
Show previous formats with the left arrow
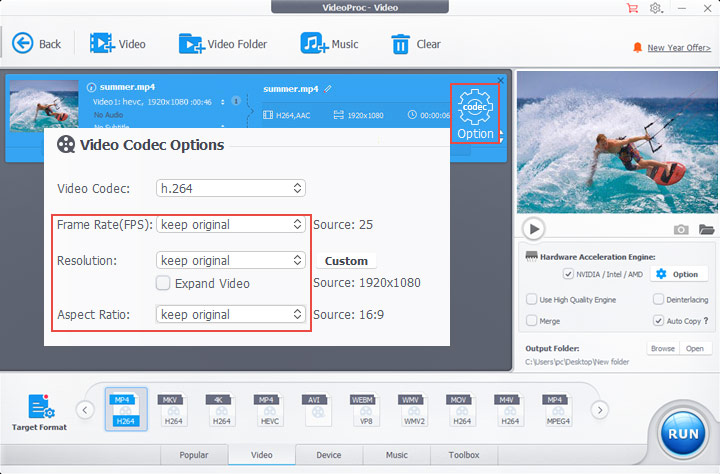coord(85,410)
